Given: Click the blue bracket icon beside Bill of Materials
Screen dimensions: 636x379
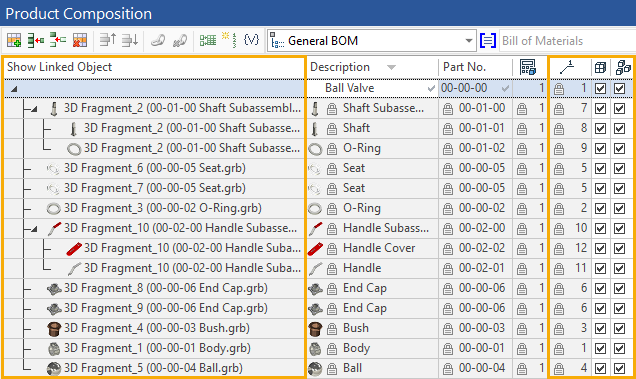Looking at the screenshot, I should 488,41.
